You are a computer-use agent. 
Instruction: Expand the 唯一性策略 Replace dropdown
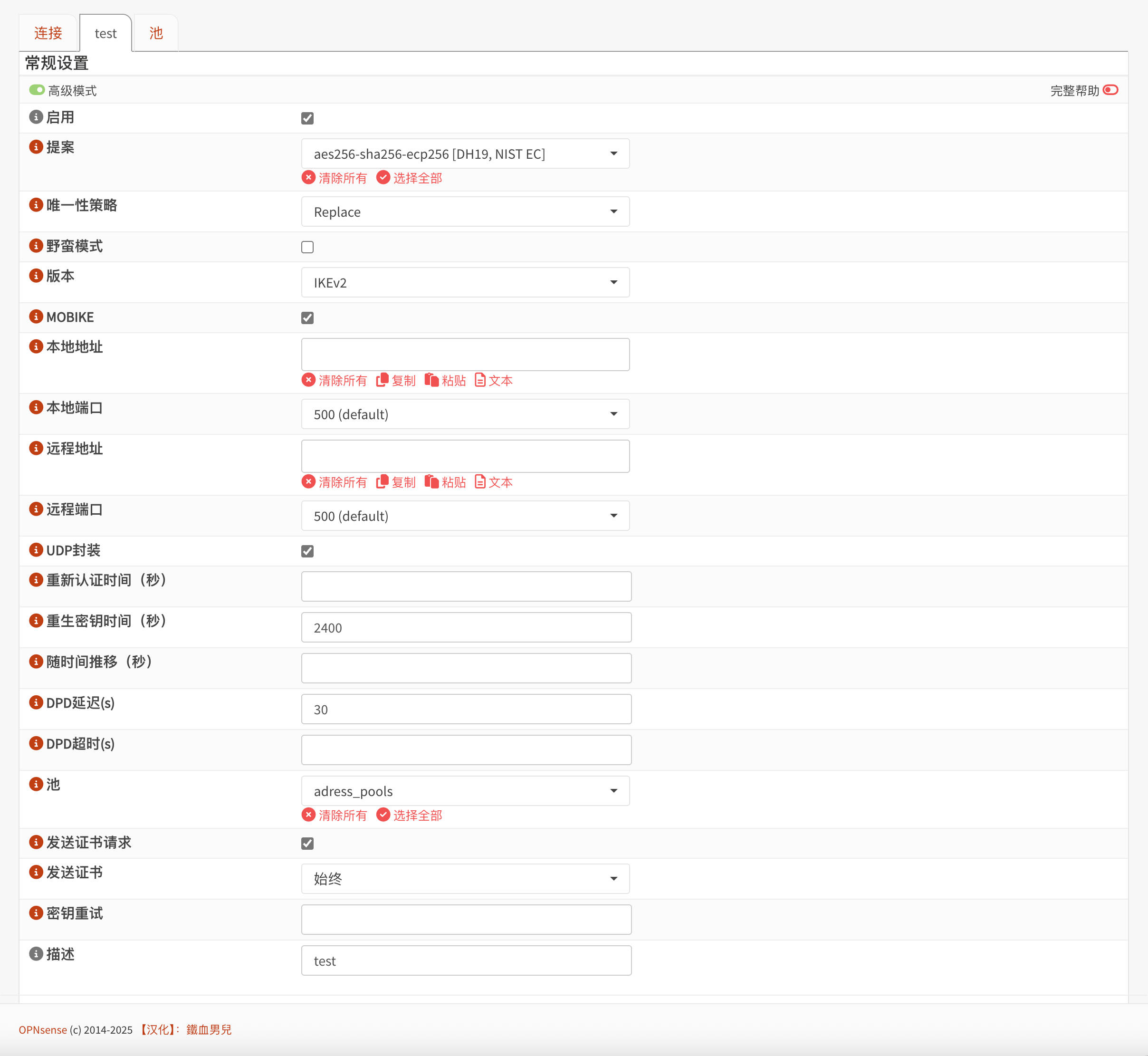[465, 211]
